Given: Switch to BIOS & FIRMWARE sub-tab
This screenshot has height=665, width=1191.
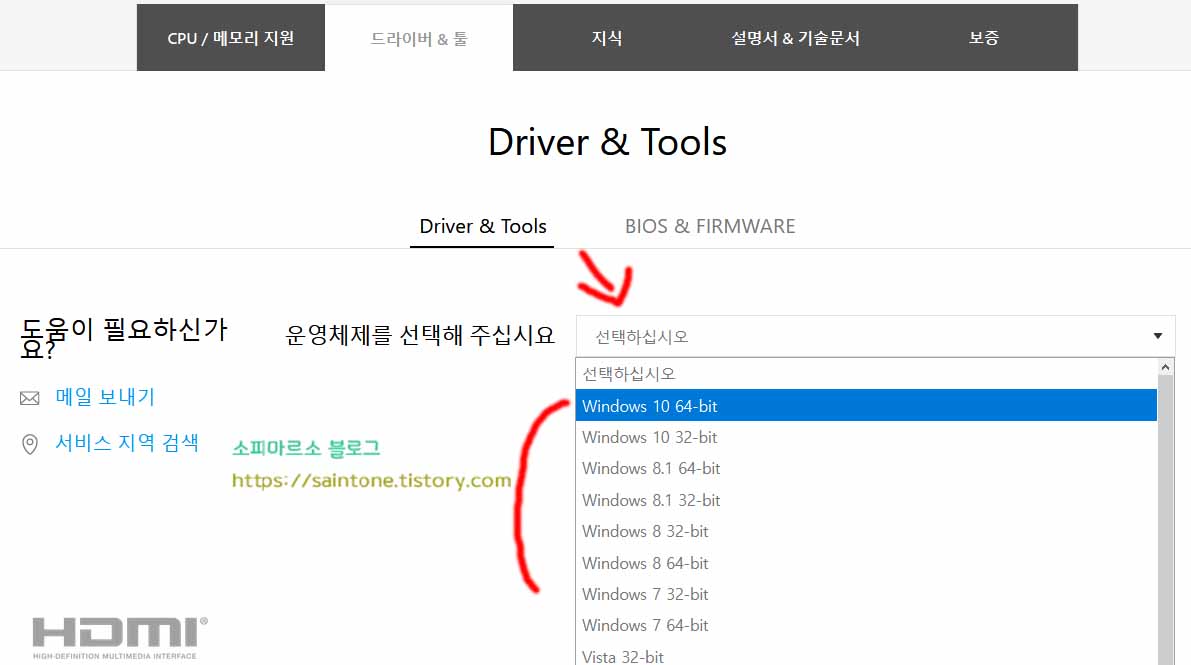Looking at the screenshot, I should [x=710, y=226].
